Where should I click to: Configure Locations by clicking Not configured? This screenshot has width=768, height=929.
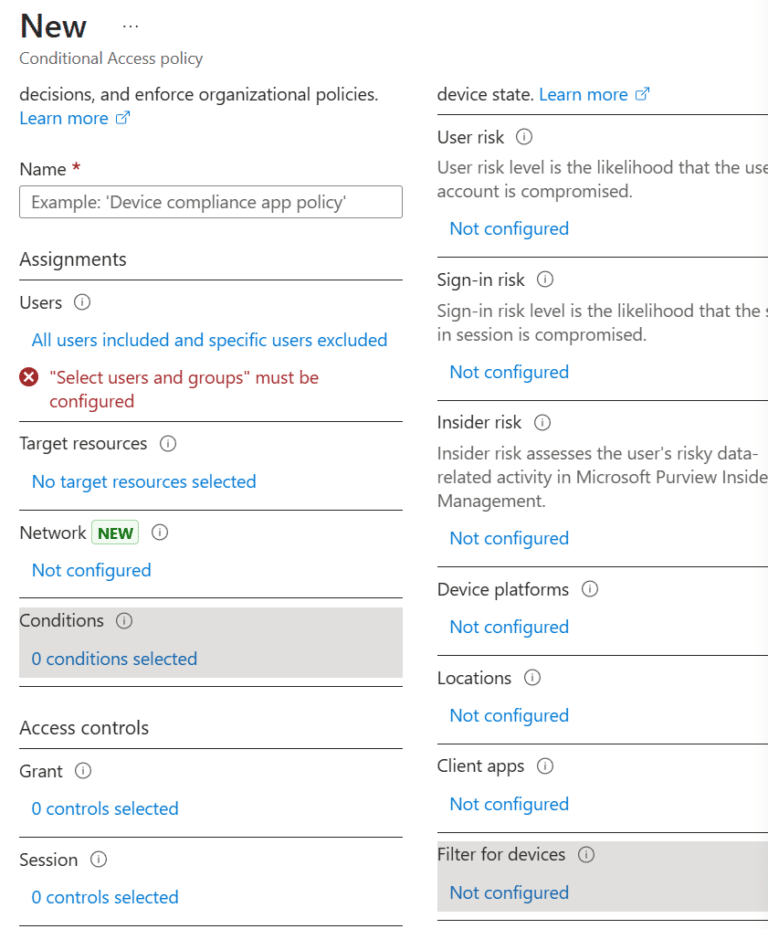coord(508,716)
